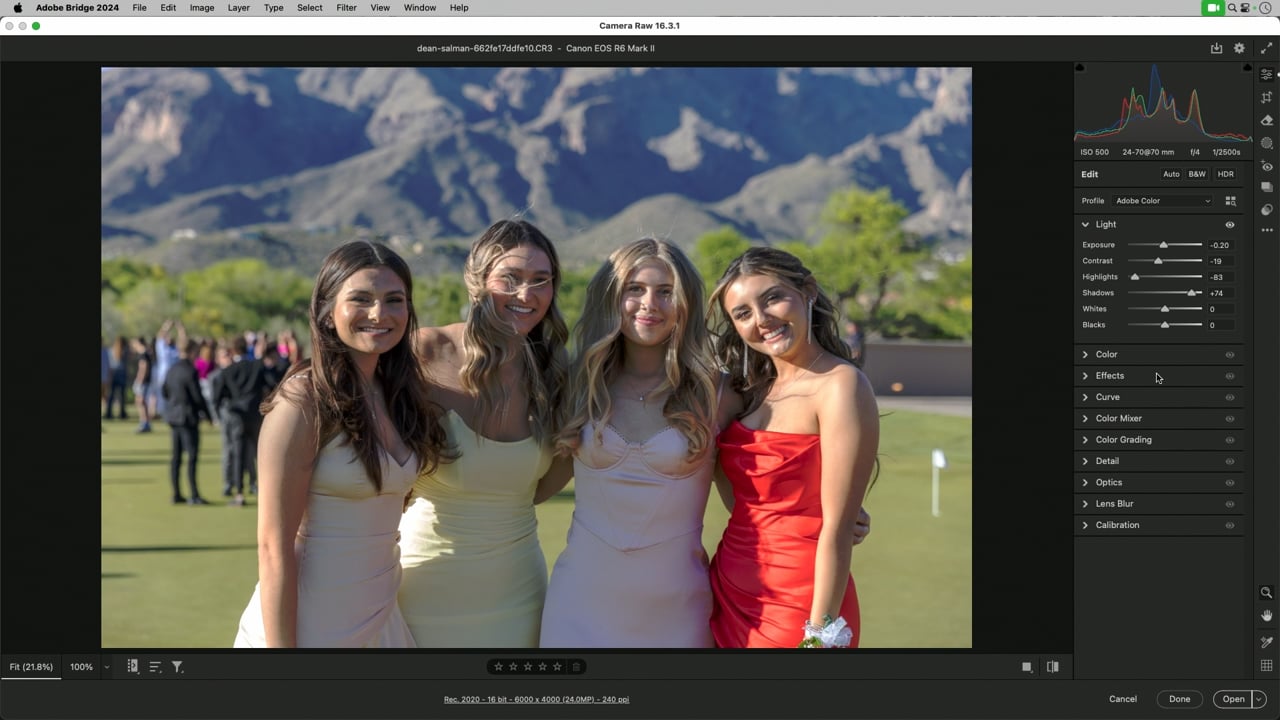Open the File menu

(139, 8)
